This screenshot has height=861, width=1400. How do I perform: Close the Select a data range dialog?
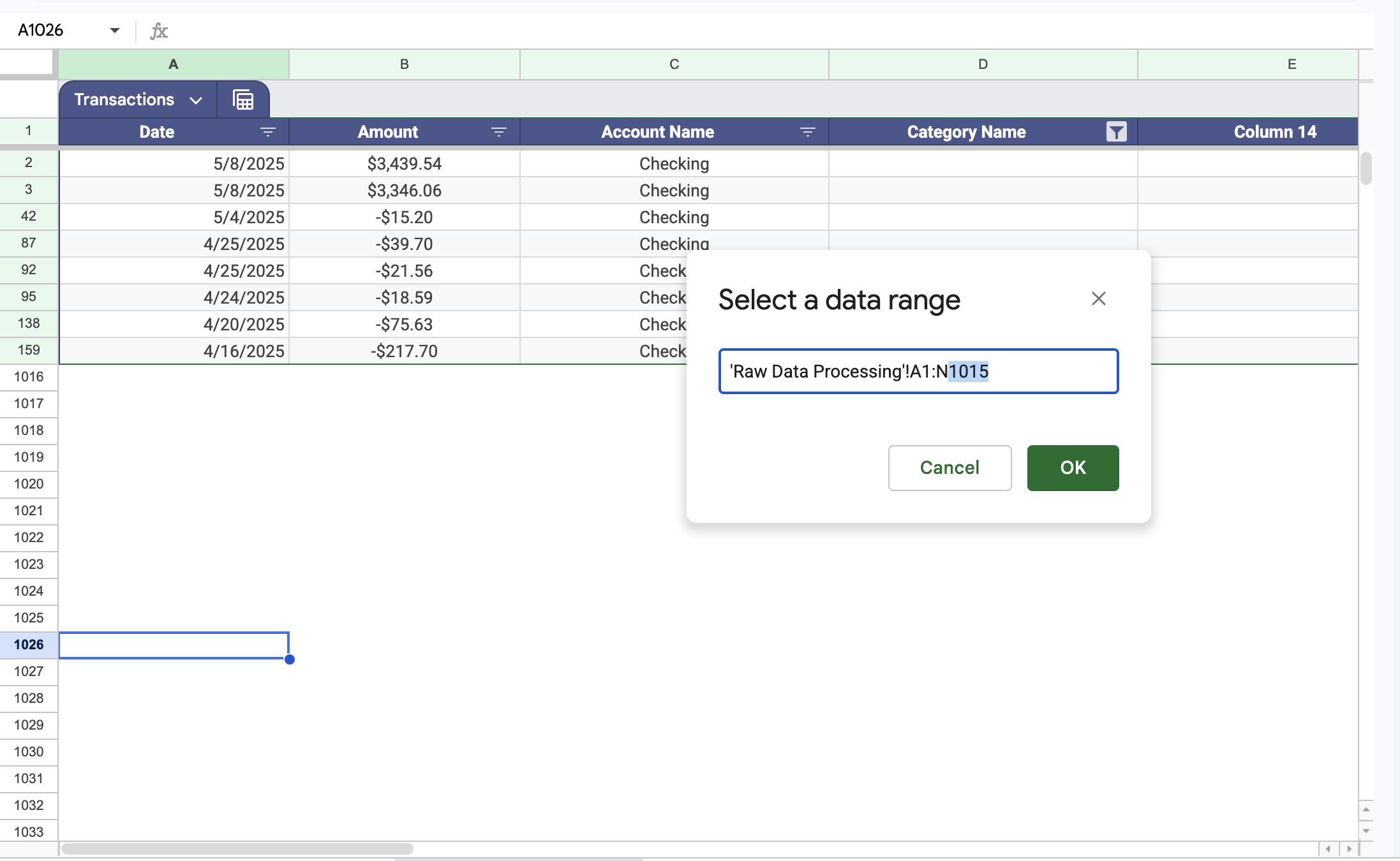click(1098, 298)
